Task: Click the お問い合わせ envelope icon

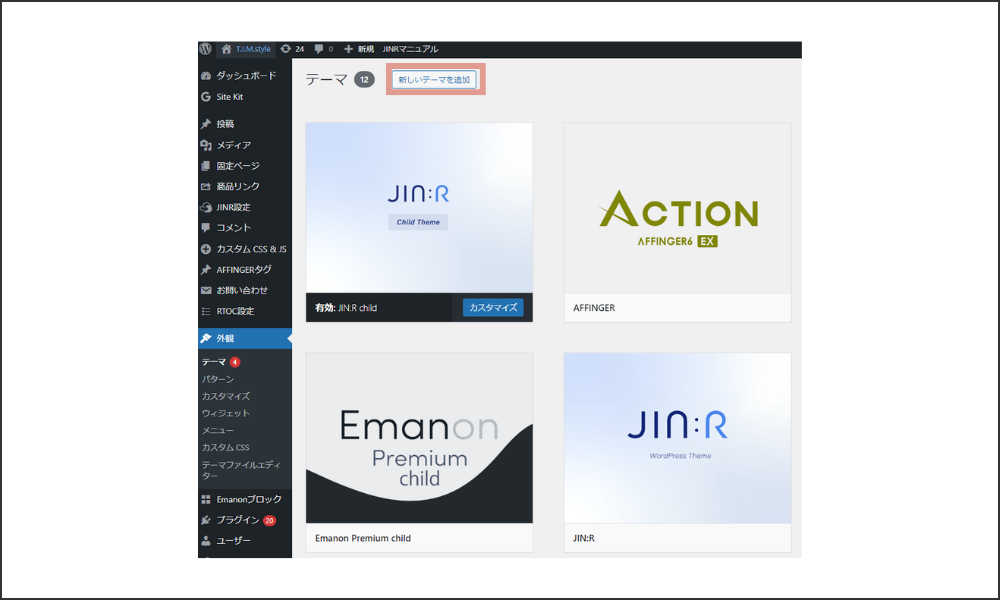Action: [206, 290]
